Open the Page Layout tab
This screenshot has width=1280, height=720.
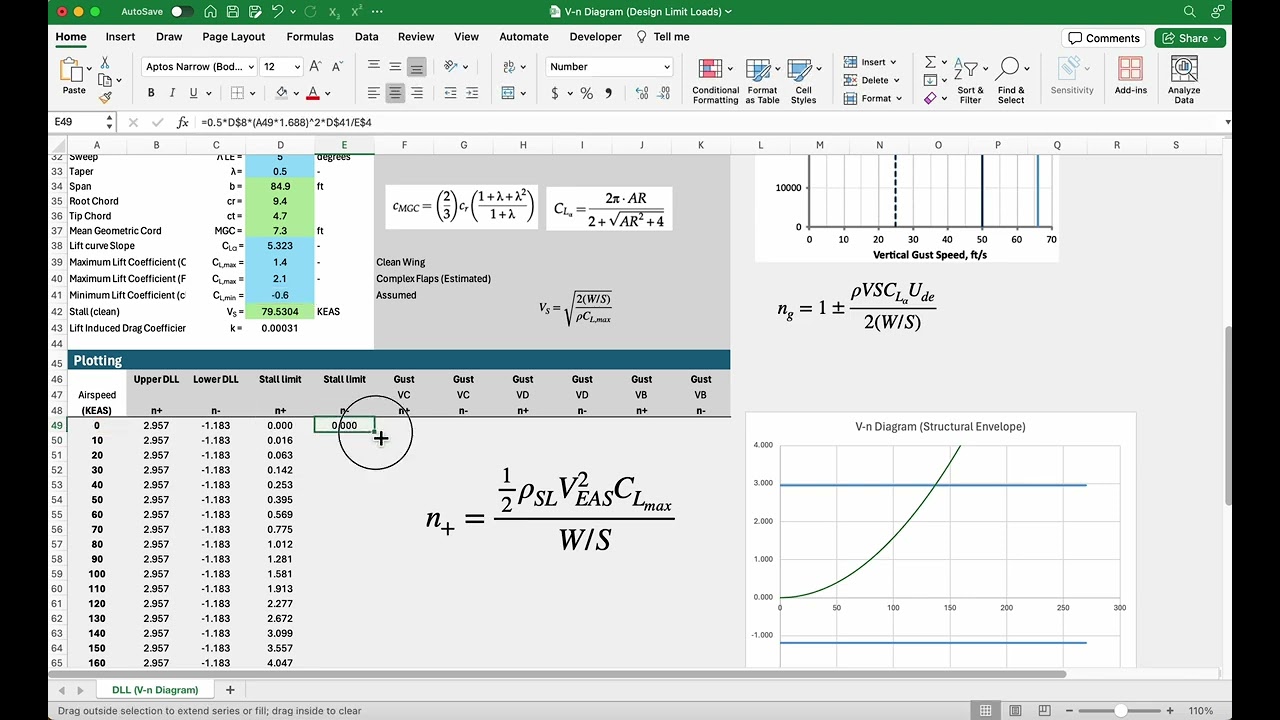[234, 37]
